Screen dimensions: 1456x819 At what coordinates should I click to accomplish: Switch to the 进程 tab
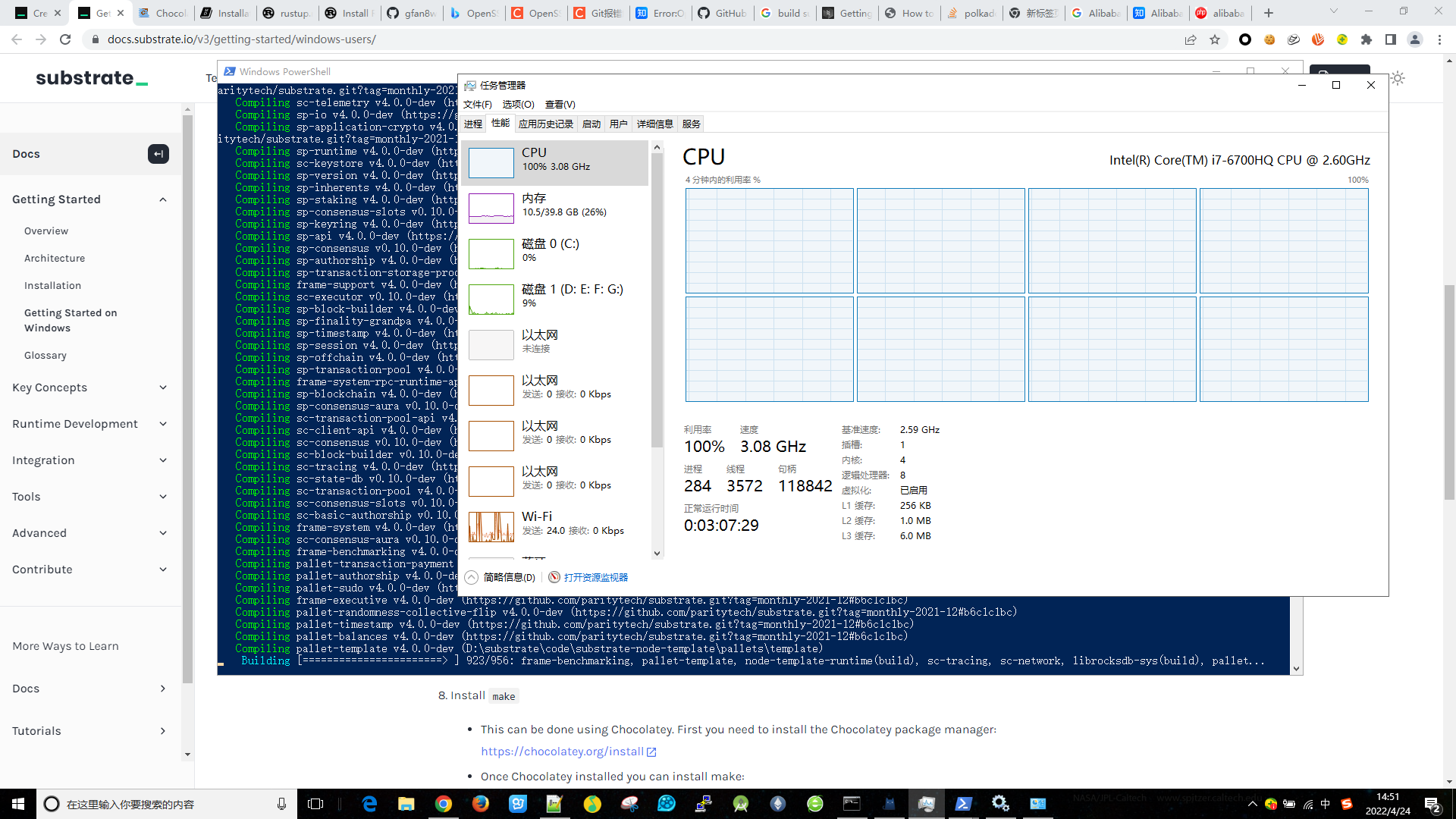(473, 124)
